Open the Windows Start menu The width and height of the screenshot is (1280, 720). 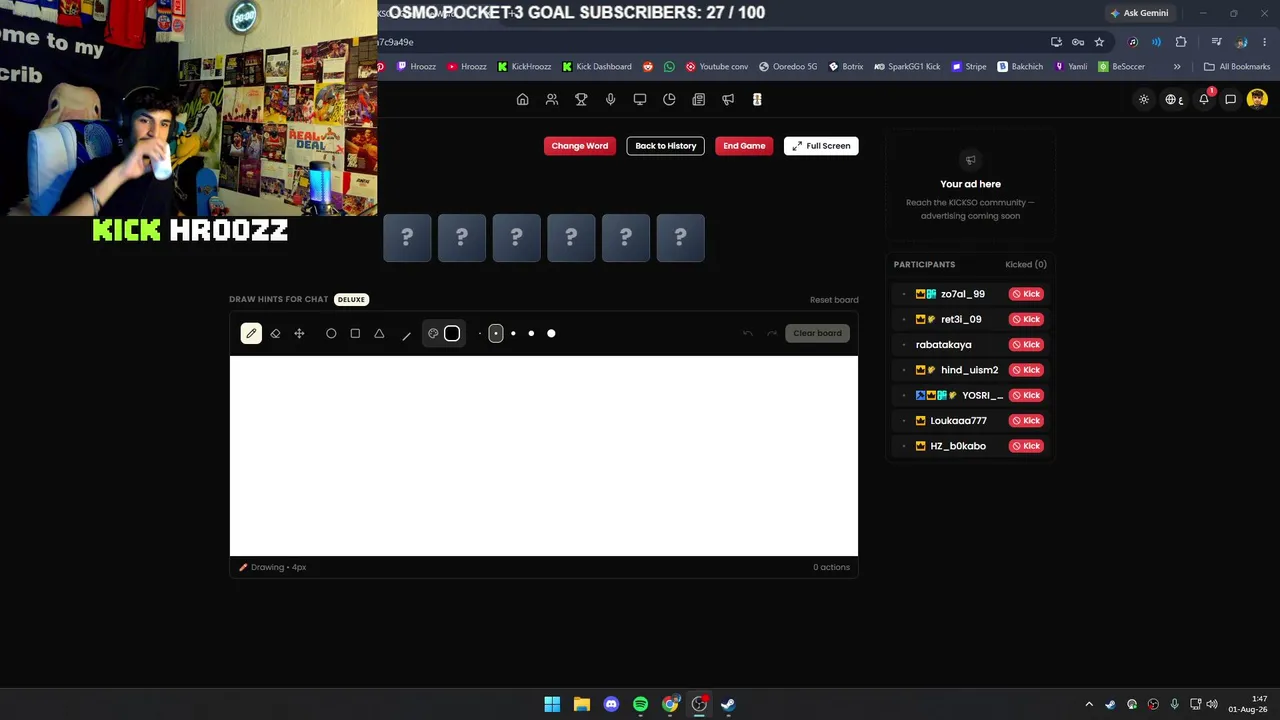pyautogui.click(x=552, y=704)
